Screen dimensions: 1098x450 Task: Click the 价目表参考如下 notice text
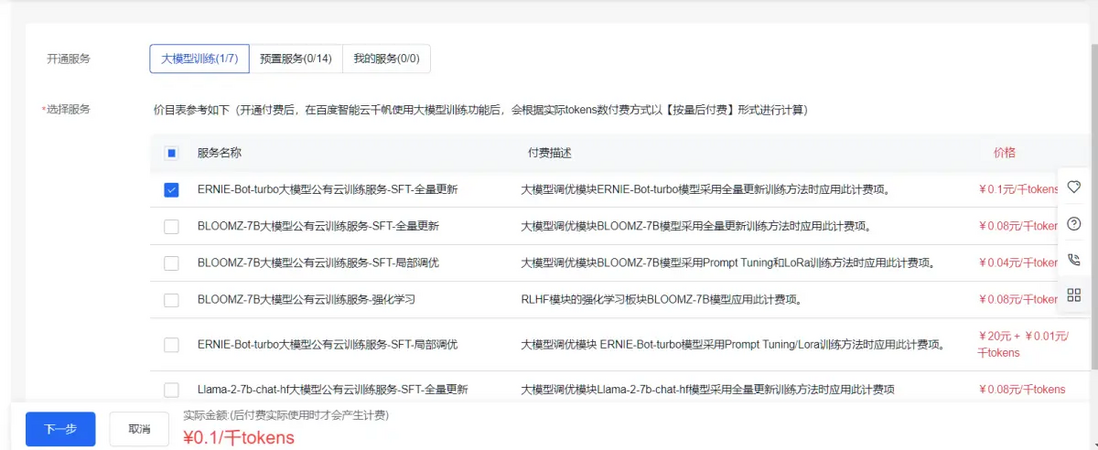(480, 111)
